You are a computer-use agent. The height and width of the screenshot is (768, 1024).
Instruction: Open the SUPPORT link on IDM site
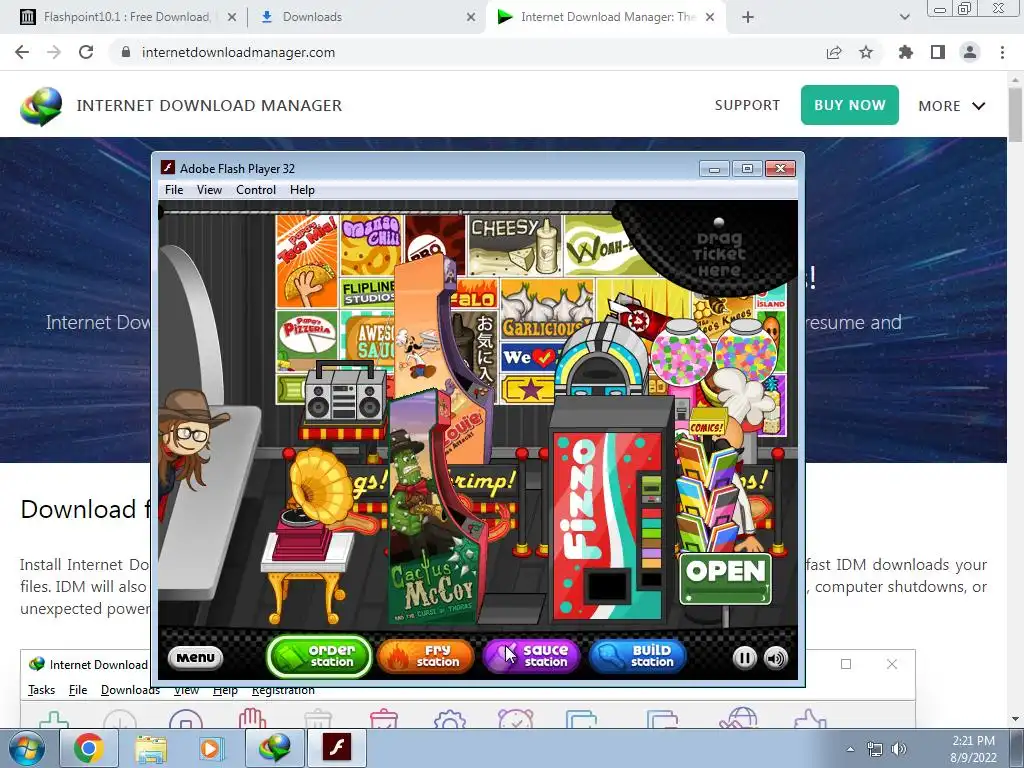[x=747, y=105]
